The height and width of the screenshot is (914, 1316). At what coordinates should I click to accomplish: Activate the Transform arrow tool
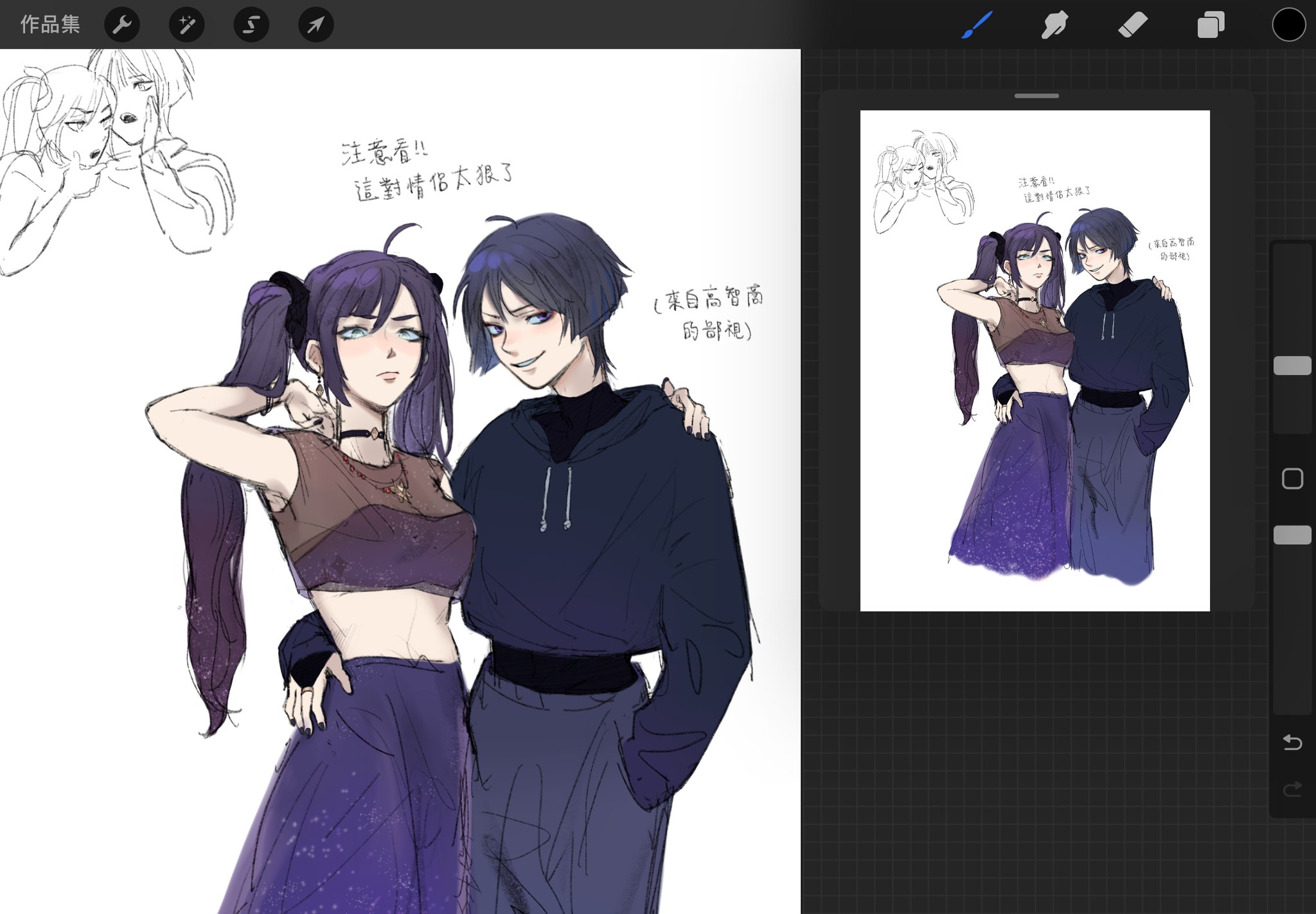(316, 25)
